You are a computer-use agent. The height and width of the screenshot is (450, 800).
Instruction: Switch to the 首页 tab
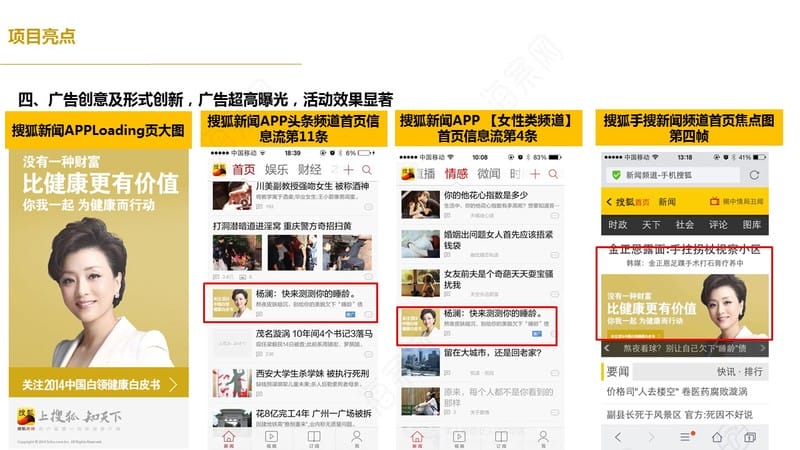[244, 169]
